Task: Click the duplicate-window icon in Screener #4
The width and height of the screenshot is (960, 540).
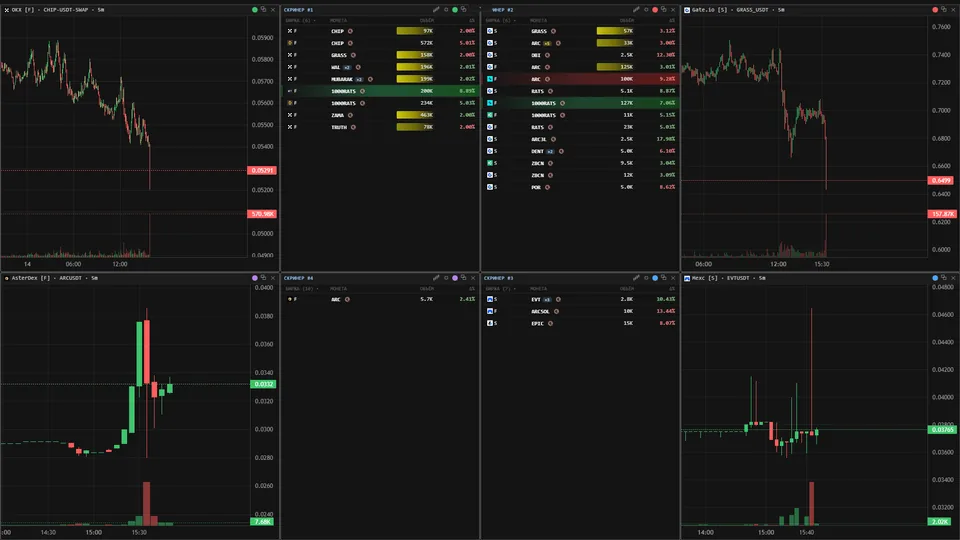Action: [463, 278]
